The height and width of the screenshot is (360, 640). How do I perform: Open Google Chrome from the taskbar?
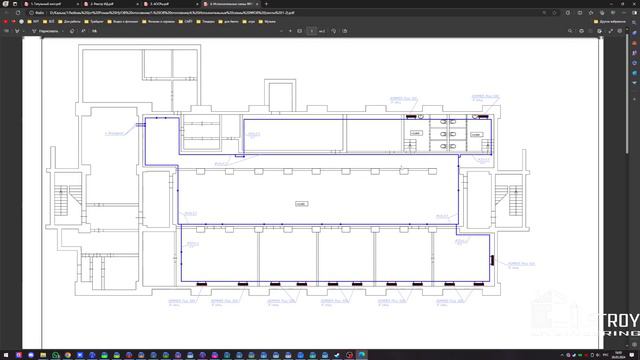point(68,355)
